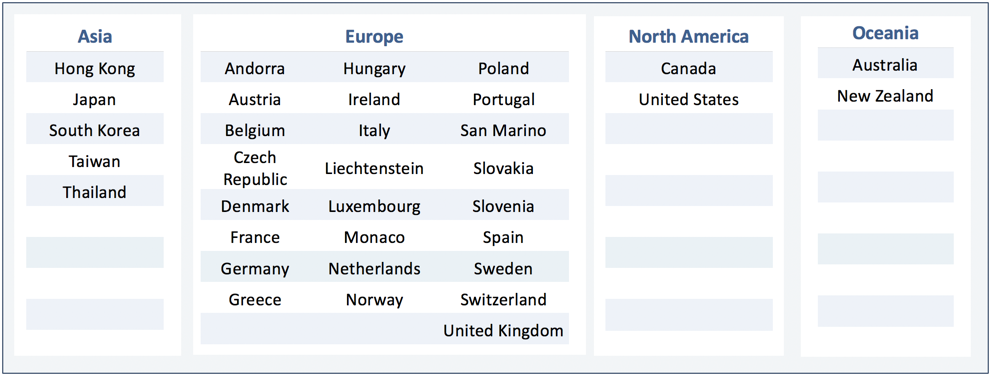Click the Australia cell
This screenshot has height=375, width=990.
coord(885,64)
